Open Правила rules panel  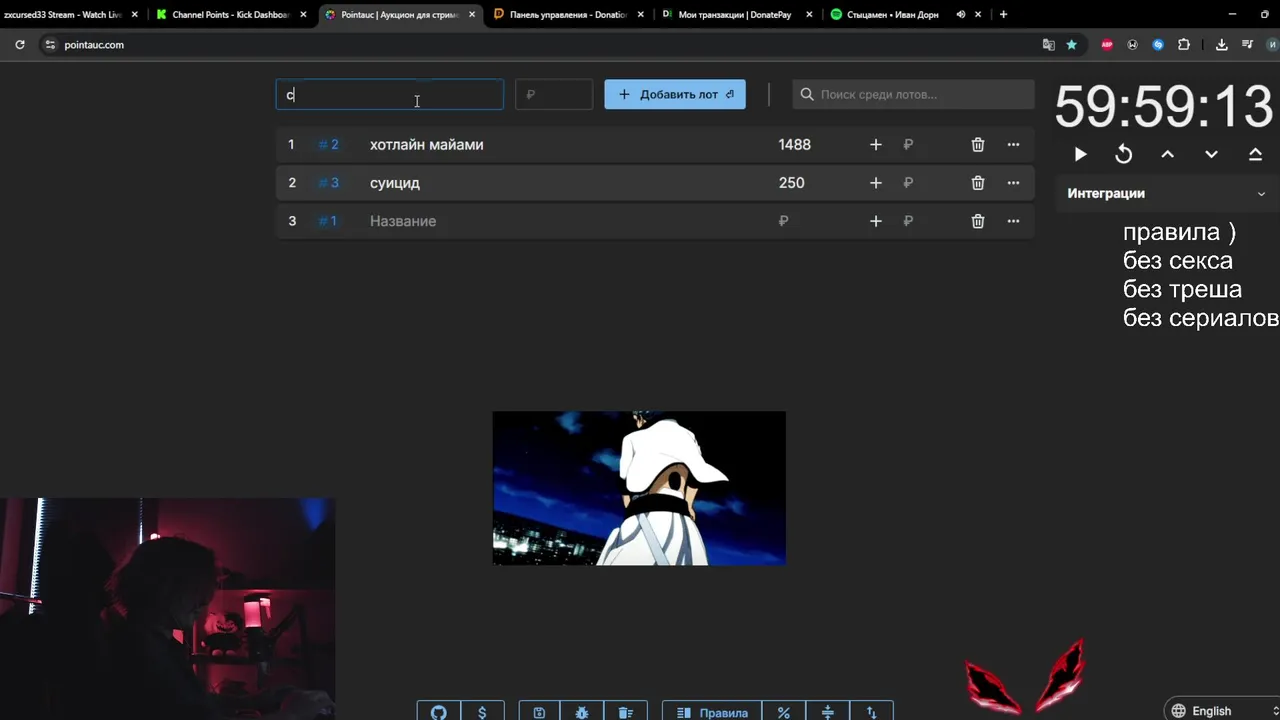click(x=712, y=712)
